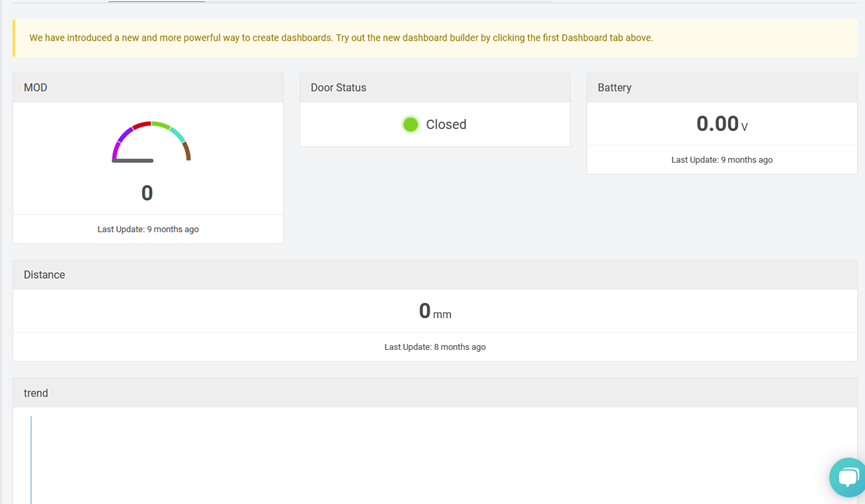865x504 pixels.
Task: Click the trend chart vertical axis line
Action: [31, 460]
